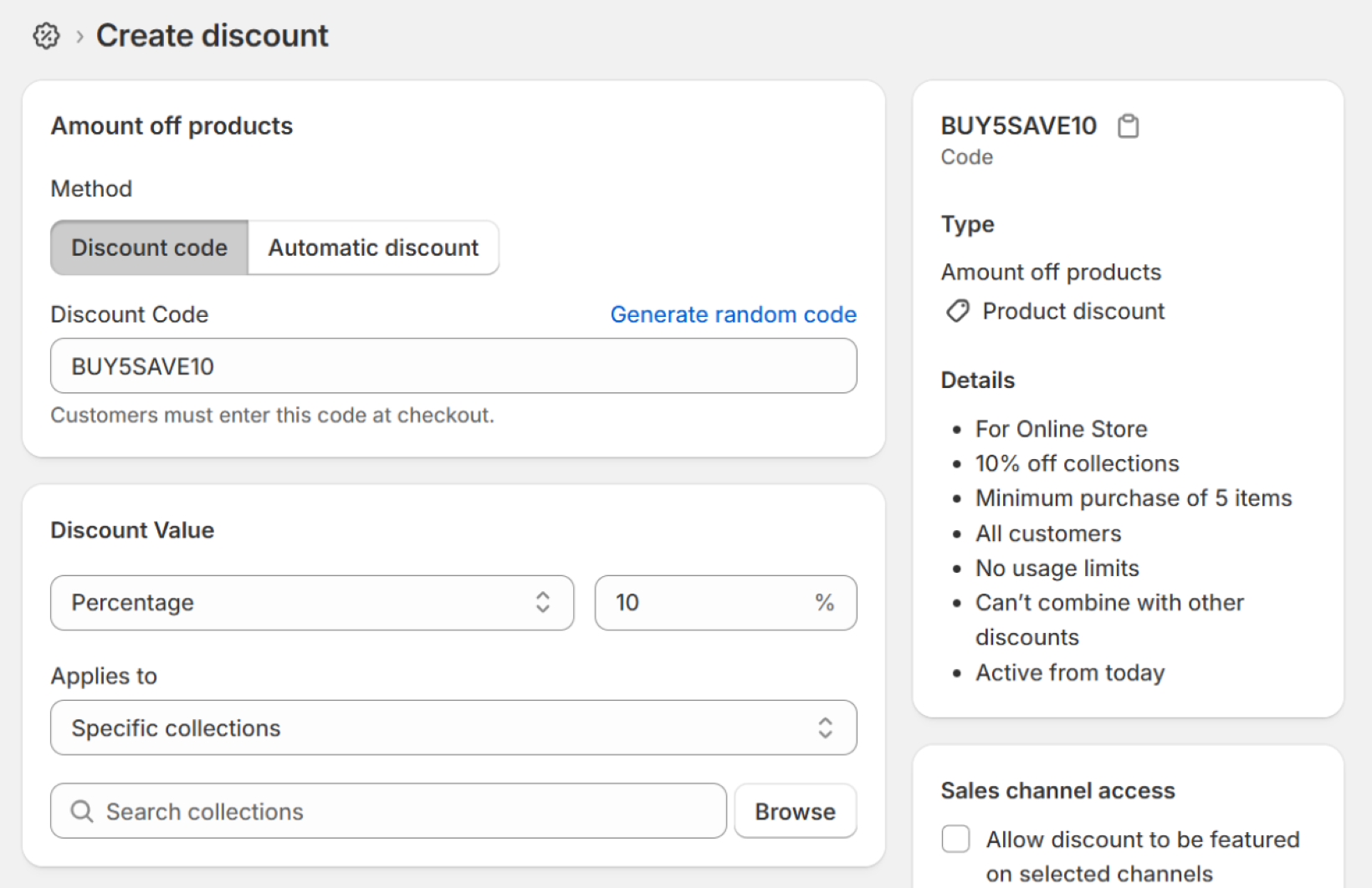Open the discount value type dropdown
Screen dimensions: 1372x888
pyautogui.click(x=312, y=602)
